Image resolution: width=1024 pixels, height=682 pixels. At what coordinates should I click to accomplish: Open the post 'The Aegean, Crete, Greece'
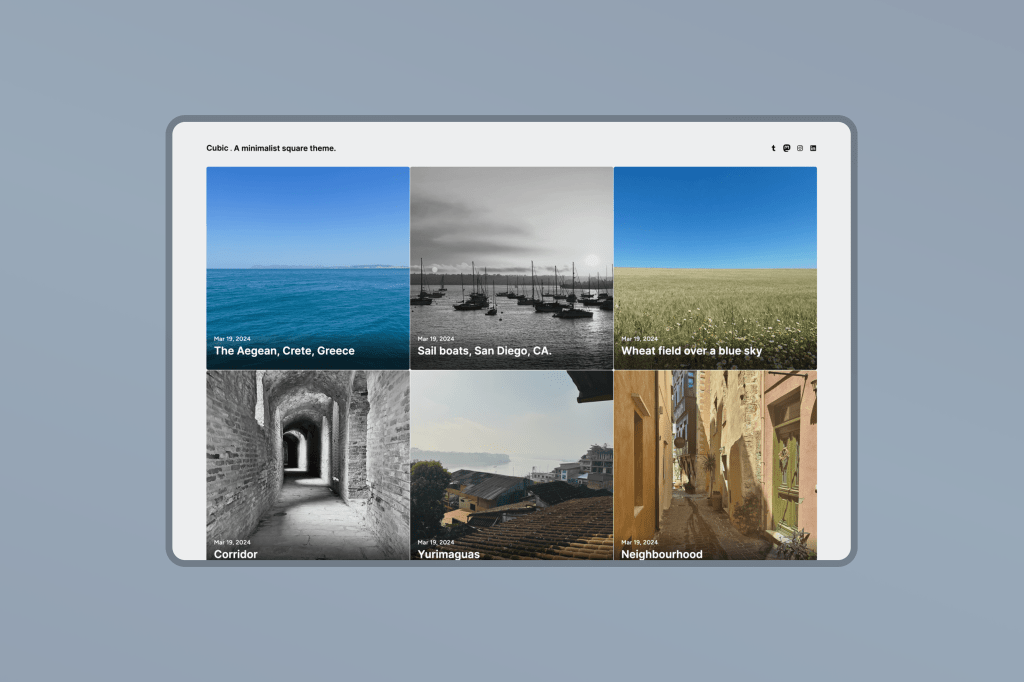coord(283,351)
